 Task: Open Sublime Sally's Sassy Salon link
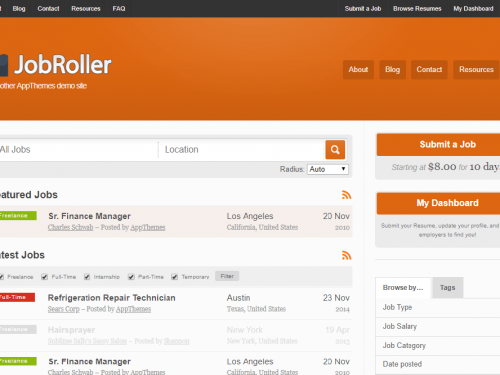[87, 341]
